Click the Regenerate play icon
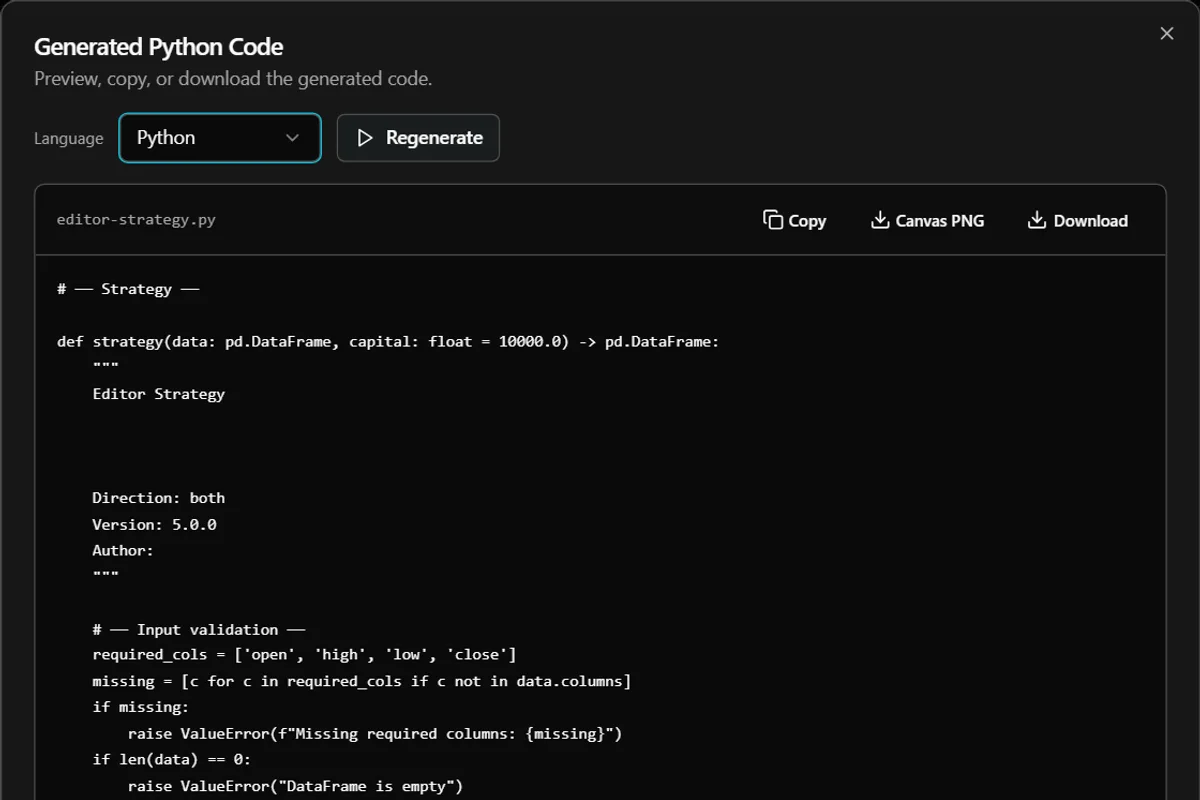 pyautogui.click(x=365, y=138)
